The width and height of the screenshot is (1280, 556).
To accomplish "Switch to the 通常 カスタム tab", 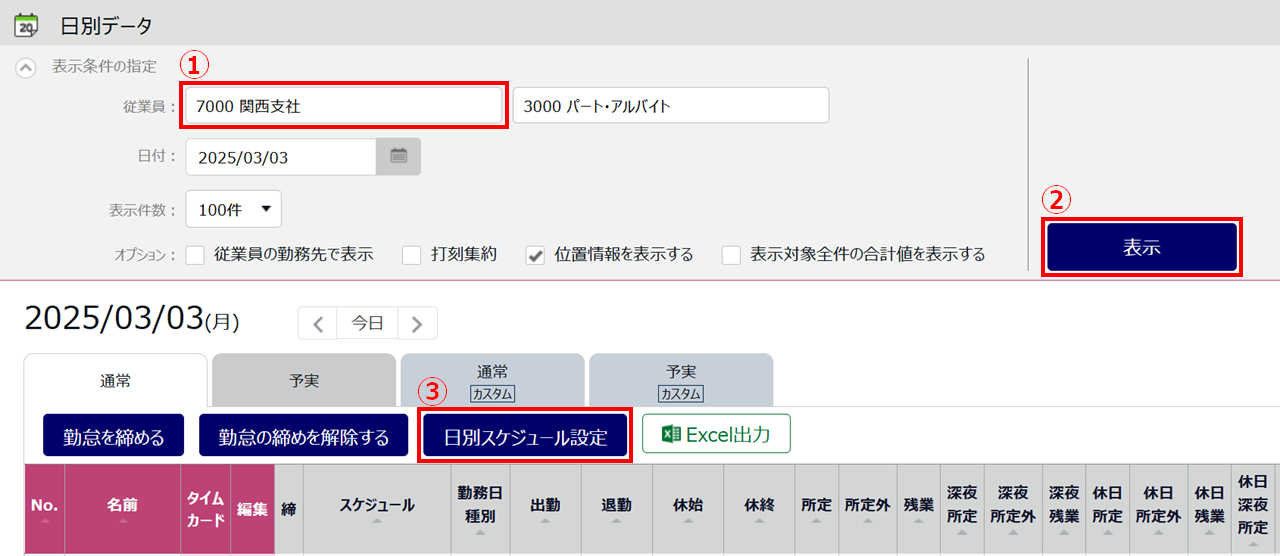I will [492, 380].
